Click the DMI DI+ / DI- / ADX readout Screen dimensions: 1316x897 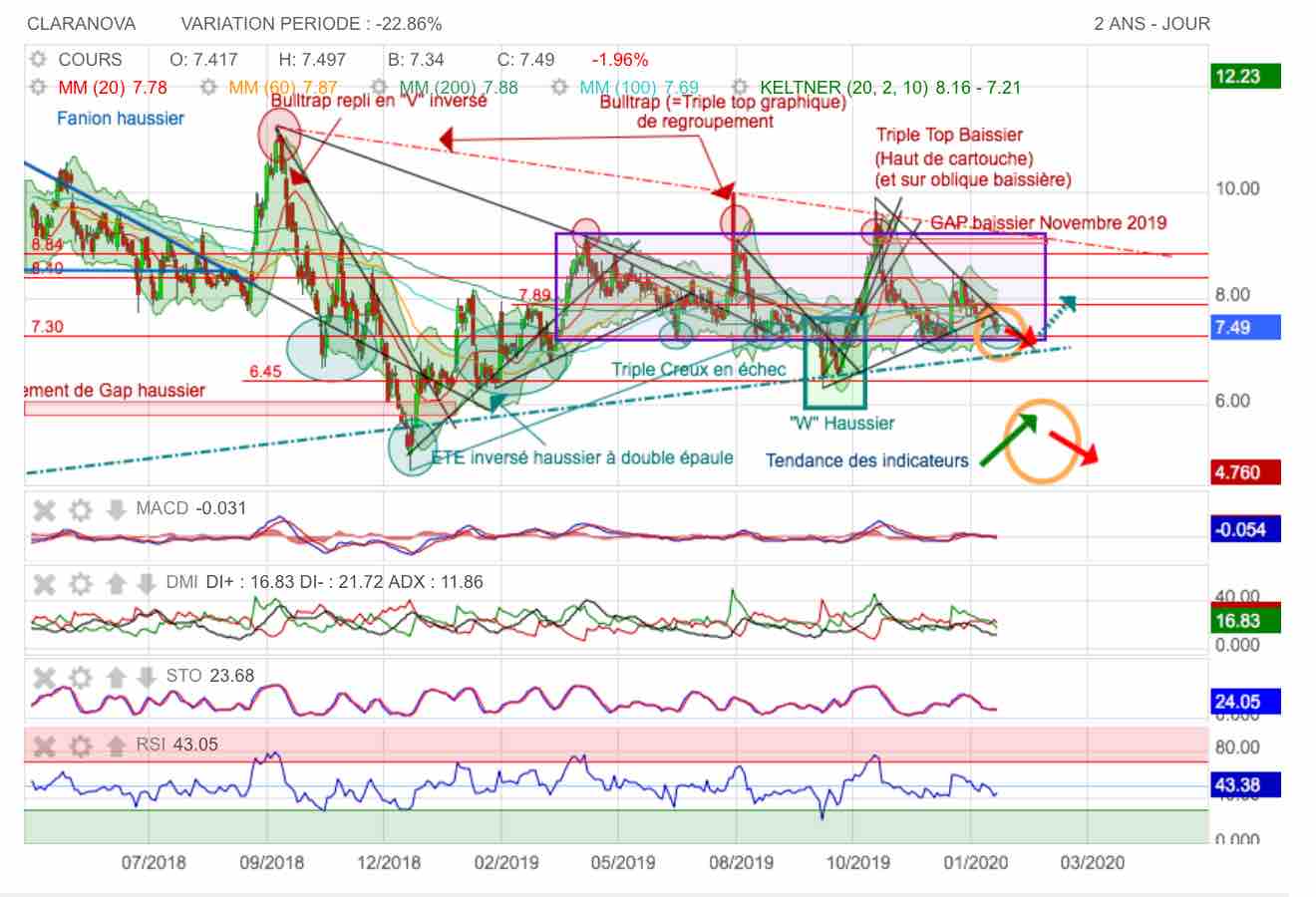(x=325, y=581)
